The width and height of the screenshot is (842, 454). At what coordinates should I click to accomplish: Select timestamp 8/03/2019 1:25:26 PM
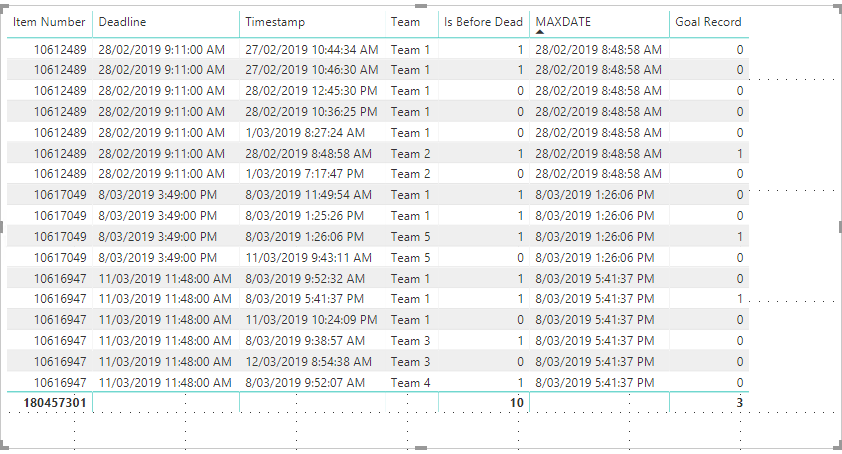pyautogui.click(x=304, y=216)
